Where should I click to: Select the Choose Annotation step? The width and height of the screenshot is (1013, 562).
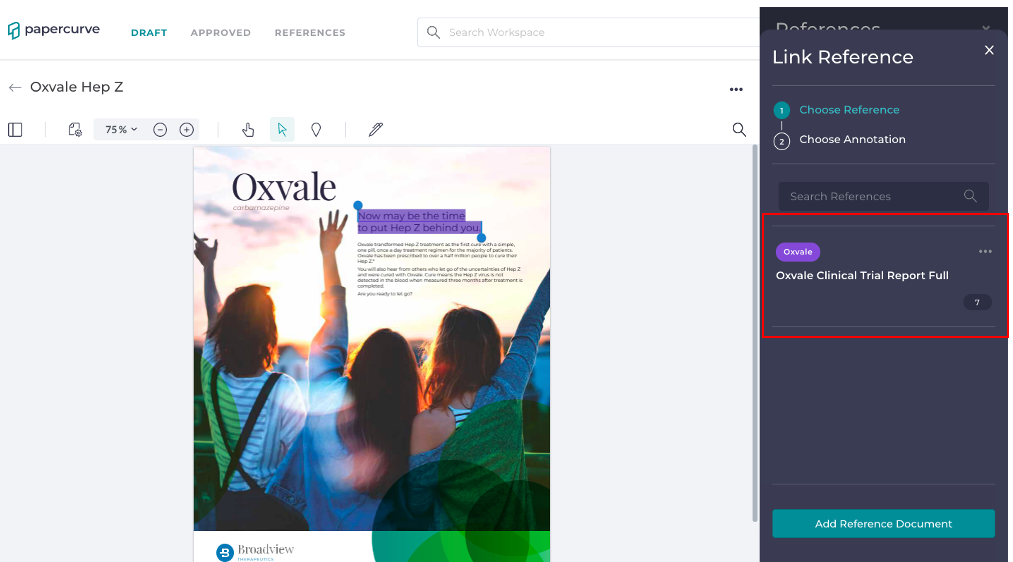[x=852, y=140]
